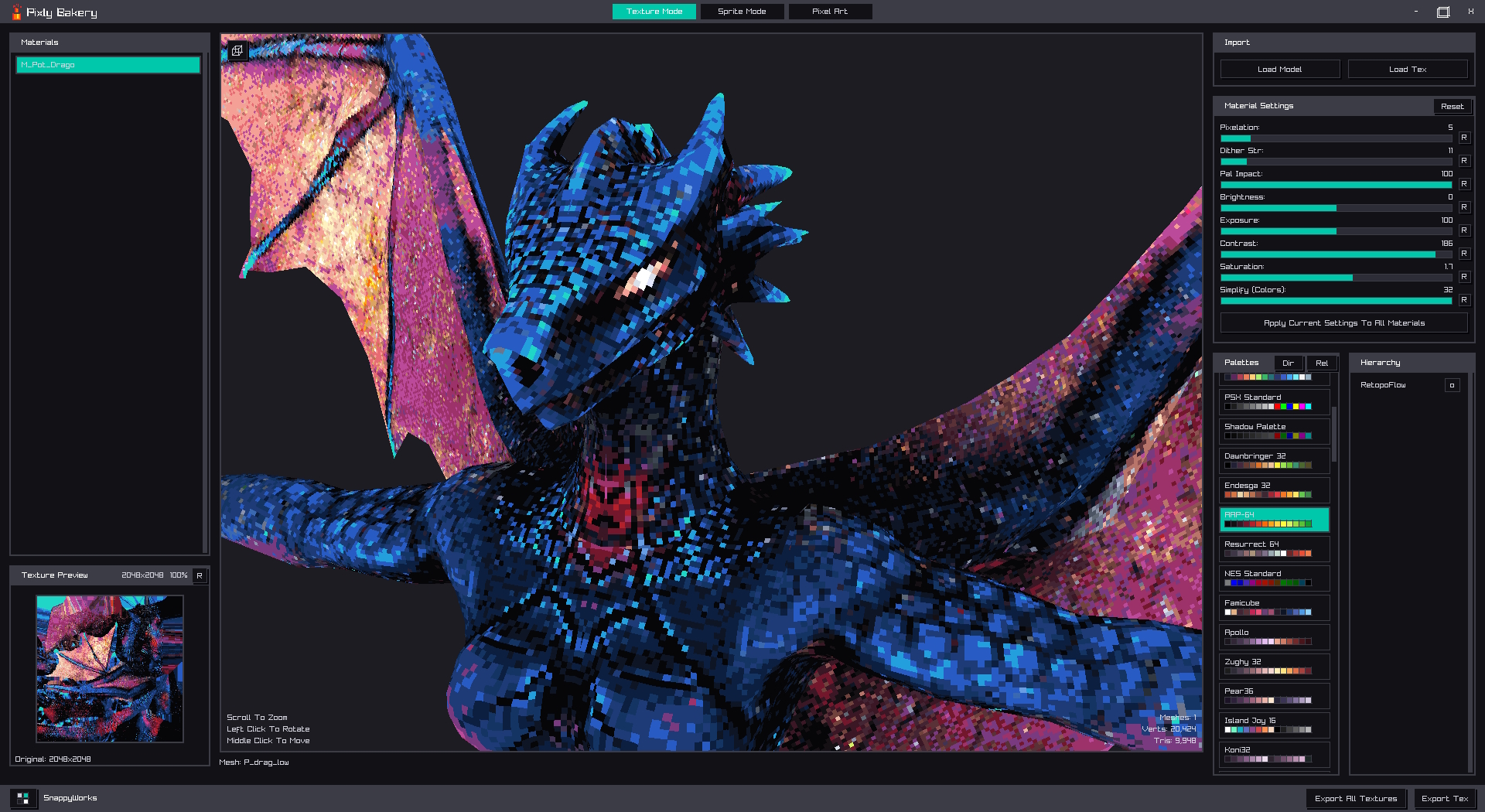Switch to Sprite Mode tab
This screenshot has height=812, width=1485.
click(742, 12)
